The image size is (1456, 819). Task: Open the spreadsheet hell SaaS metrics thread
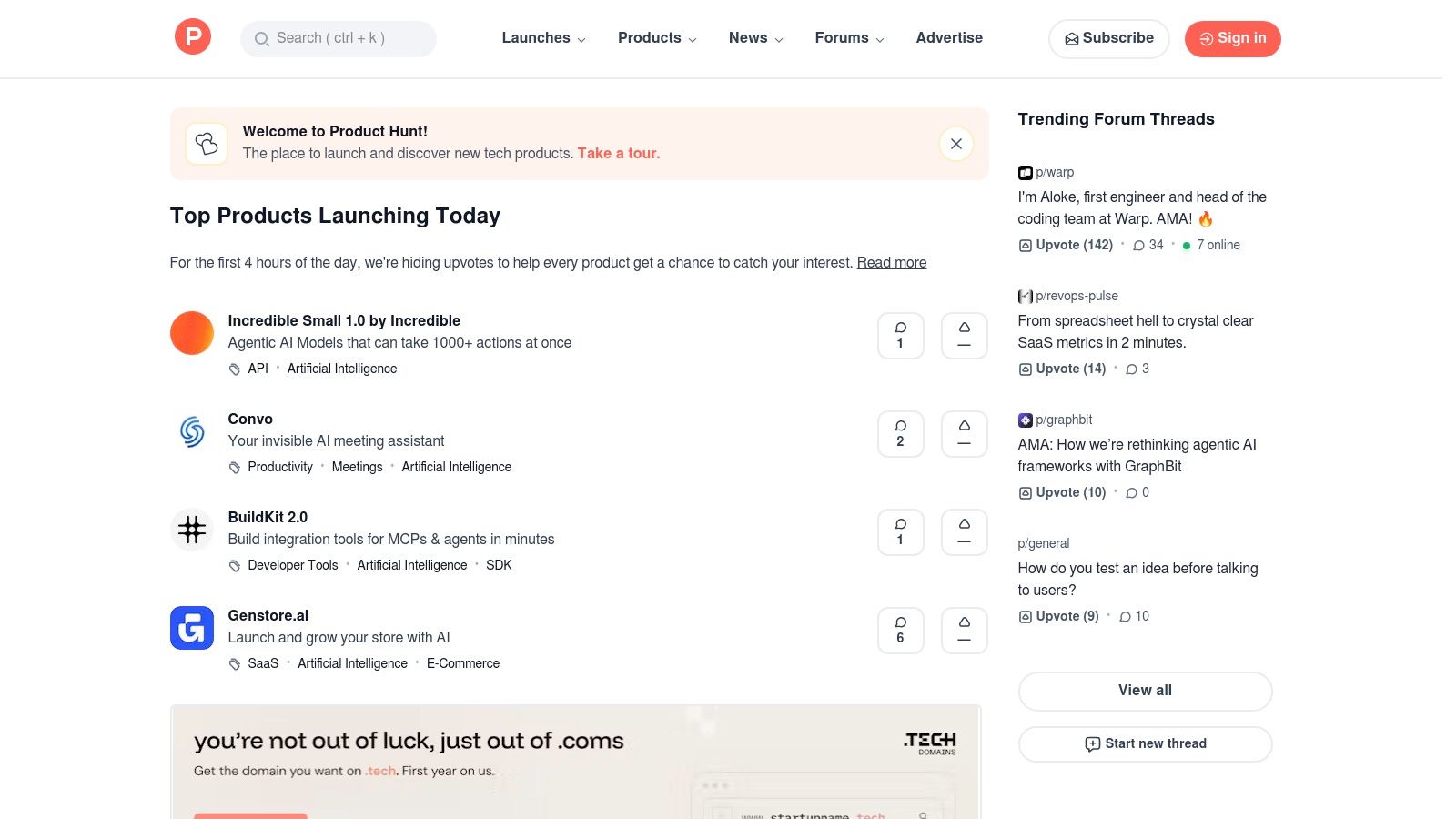tap(1136, 331)
